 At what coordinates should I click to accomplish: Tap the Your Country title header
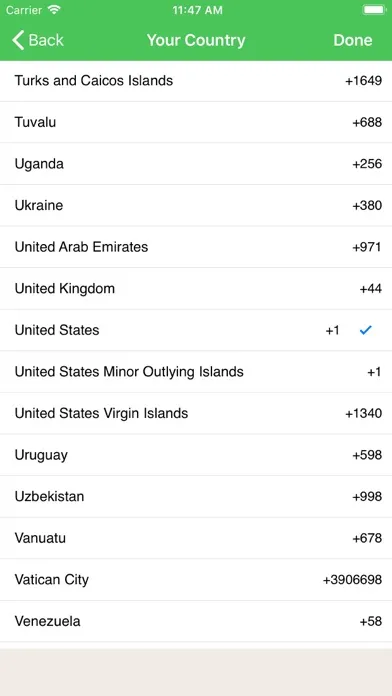pos(196,40)
